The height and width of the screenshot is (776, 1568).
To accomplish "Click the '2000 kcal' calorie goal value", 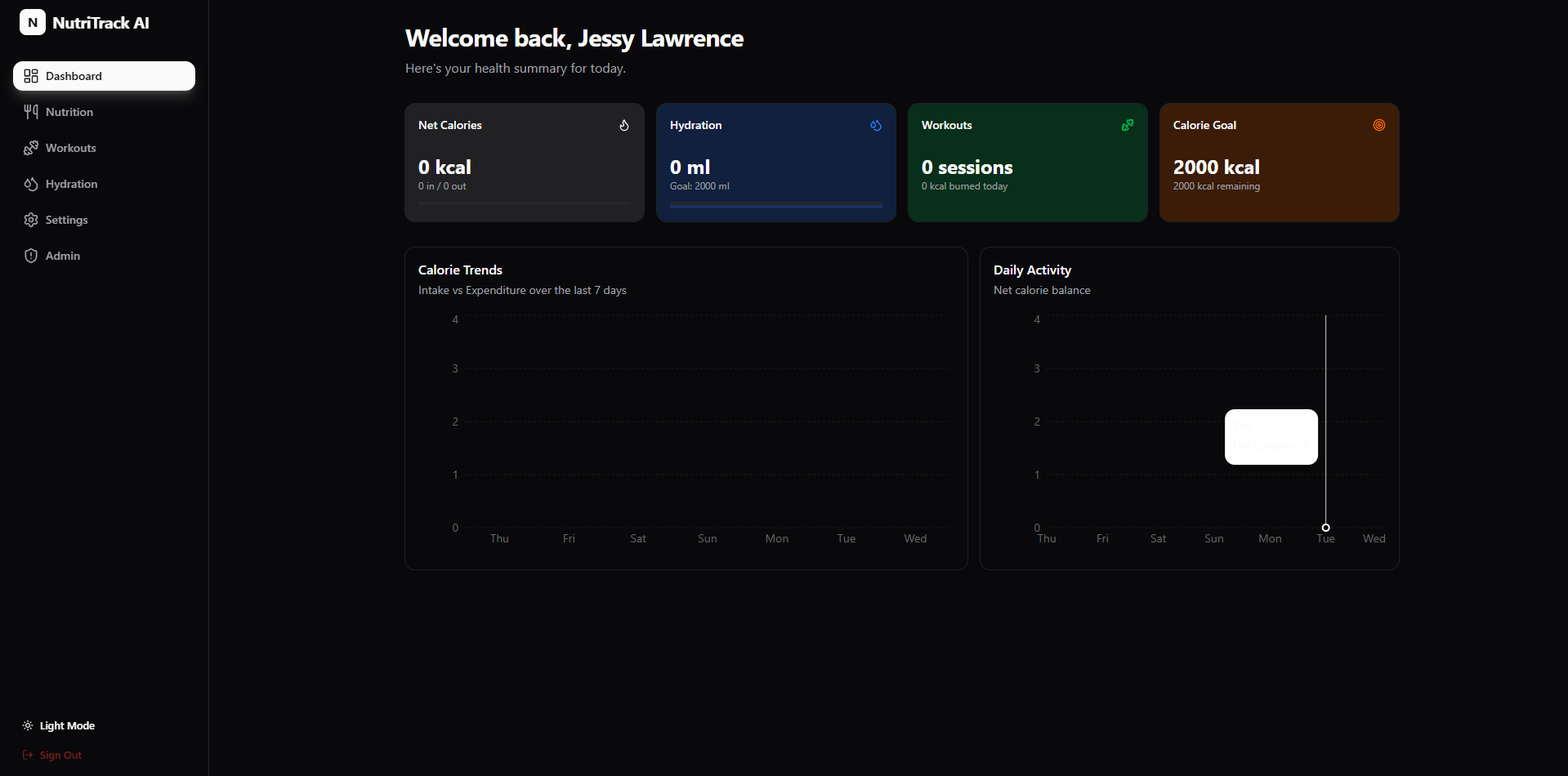I will coord(1216,167).
